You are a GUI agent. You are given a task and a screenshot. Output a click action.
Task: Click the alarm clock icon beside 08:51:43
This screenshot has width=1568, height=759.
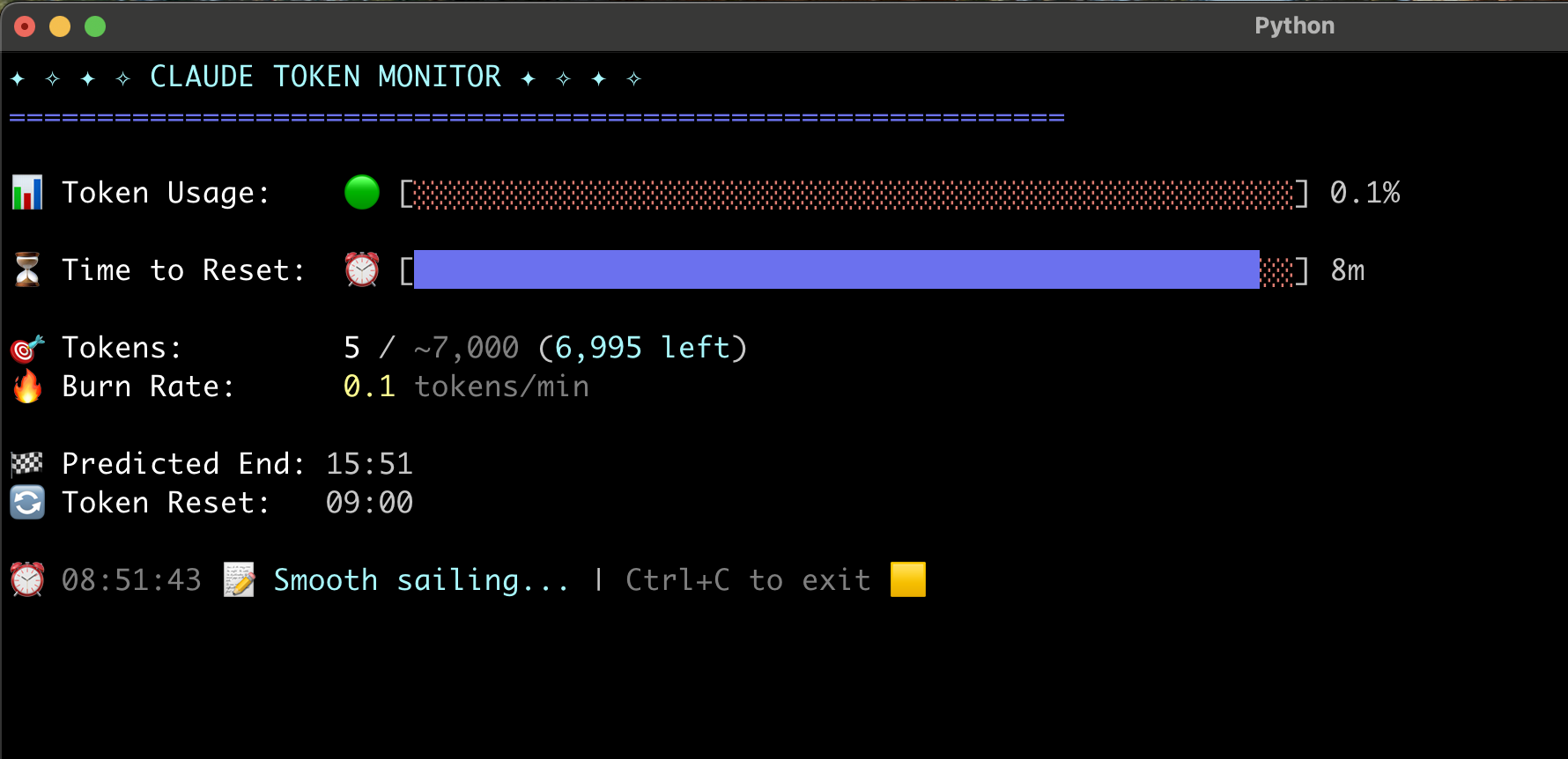27,580
